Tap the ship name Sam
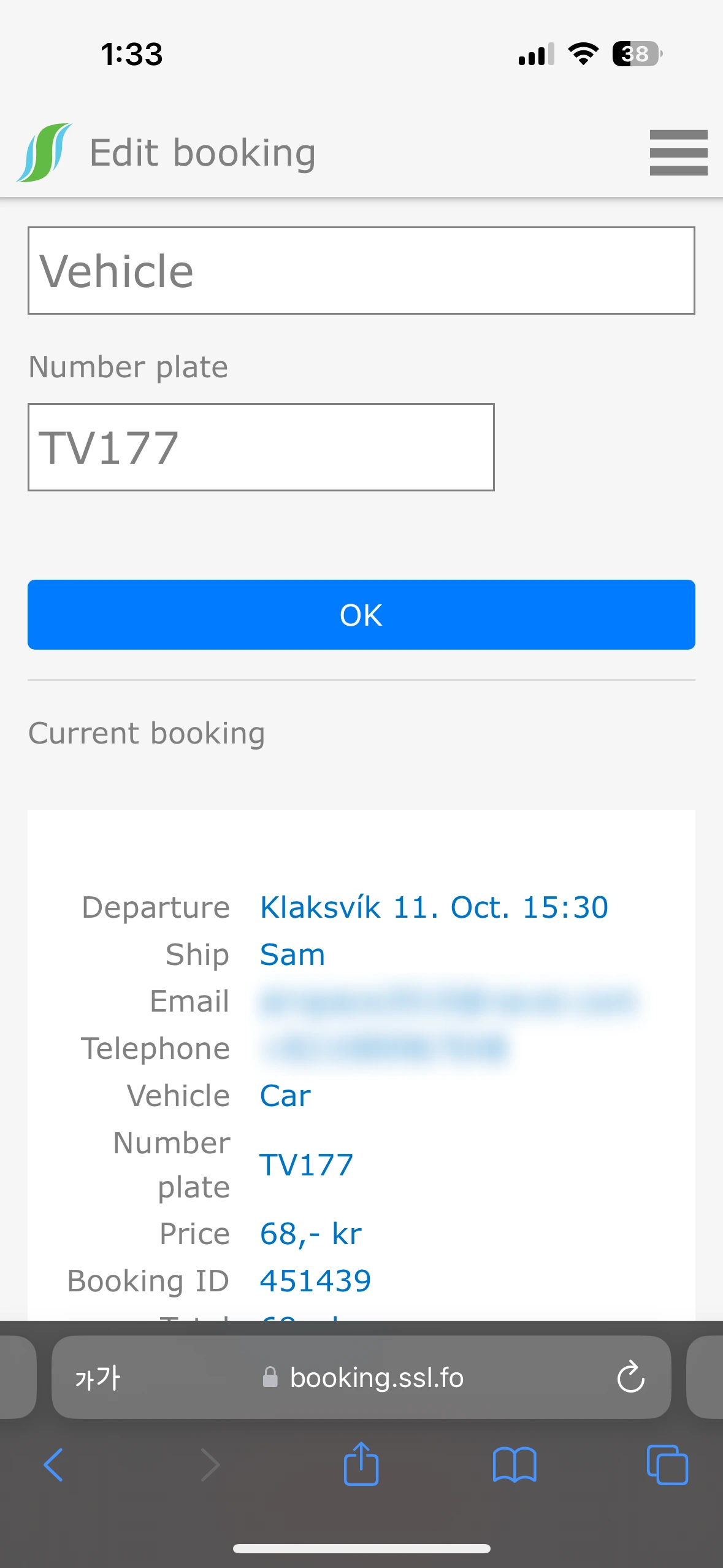The width and height of the screenshot is (723, 1568). click(x=293, y=955)
